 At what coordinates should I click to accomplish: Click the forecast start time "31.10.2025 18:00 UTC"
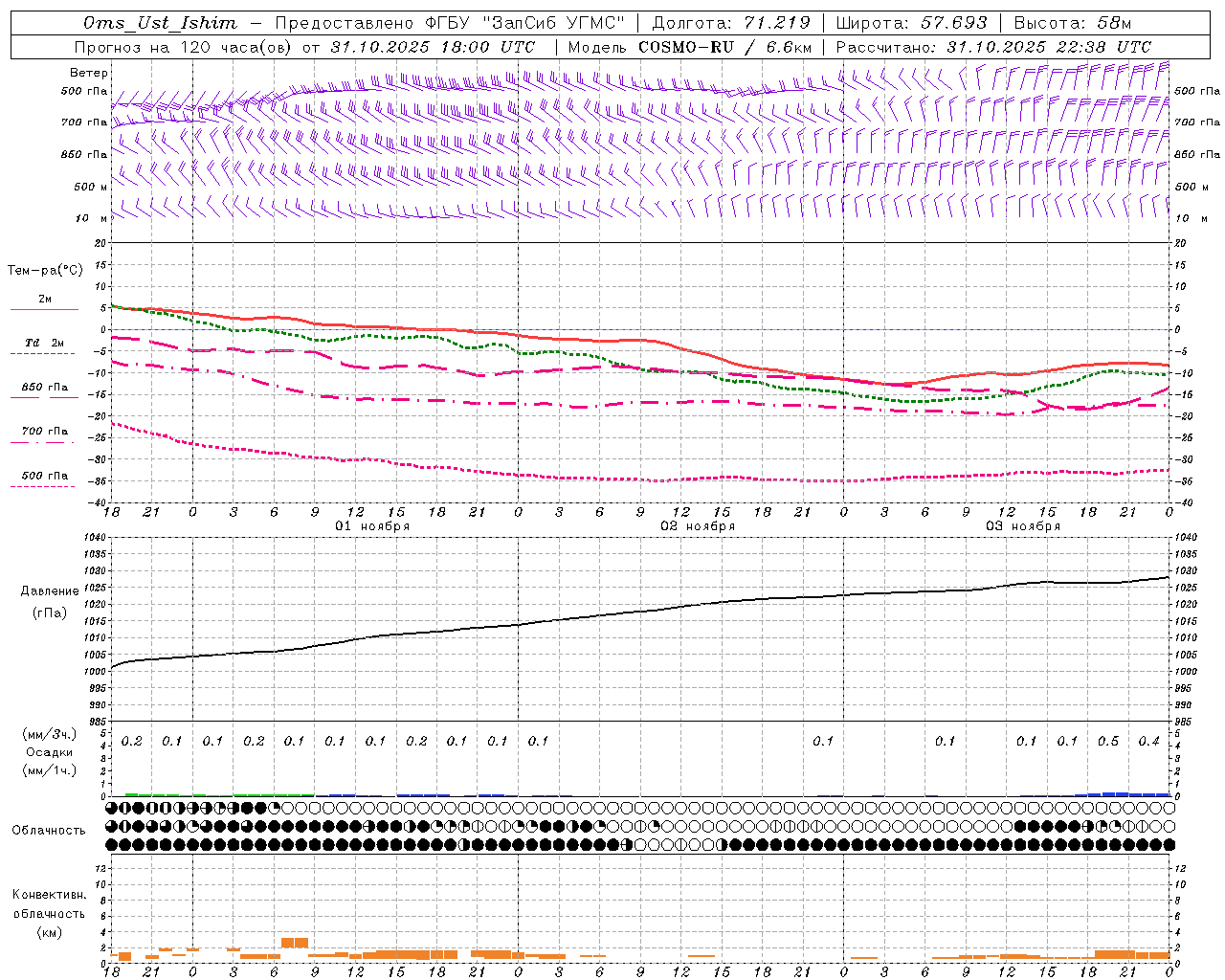pyautogui.click(x=433, y=47)
